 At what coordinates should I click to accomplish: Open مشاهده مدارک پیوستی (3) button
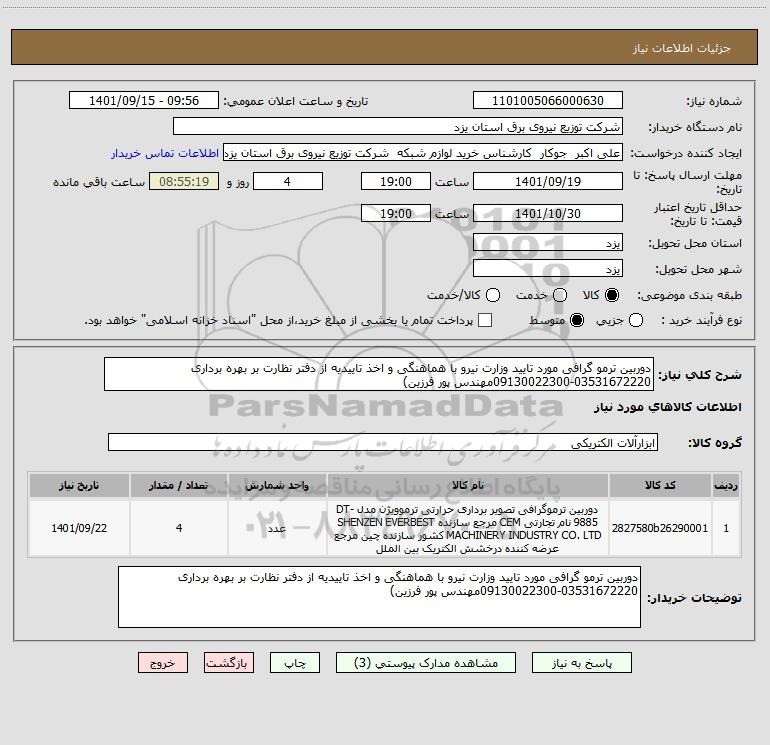[x=426, y=663]
